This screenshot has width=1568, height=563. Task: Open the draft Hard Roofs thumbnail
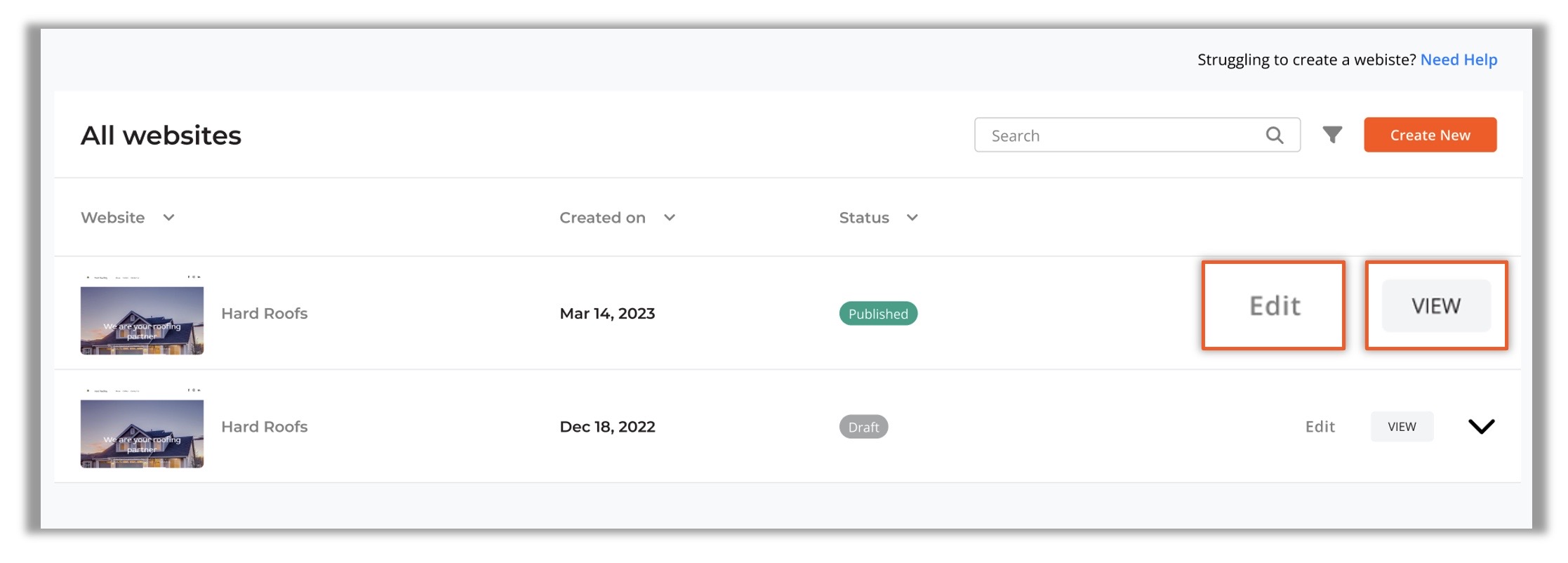click(x=142, y=428)
